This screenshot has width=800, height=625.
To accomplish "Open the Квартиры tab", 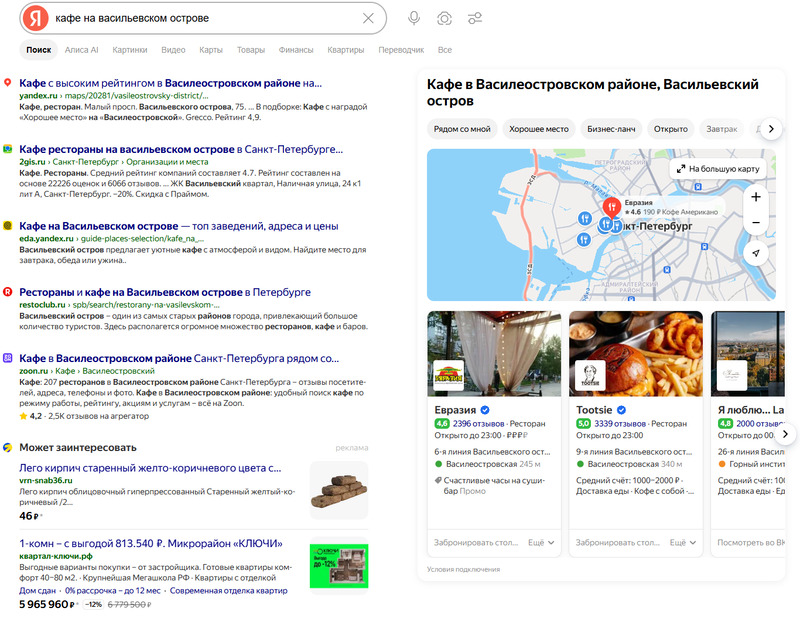I will click(345, 50).
